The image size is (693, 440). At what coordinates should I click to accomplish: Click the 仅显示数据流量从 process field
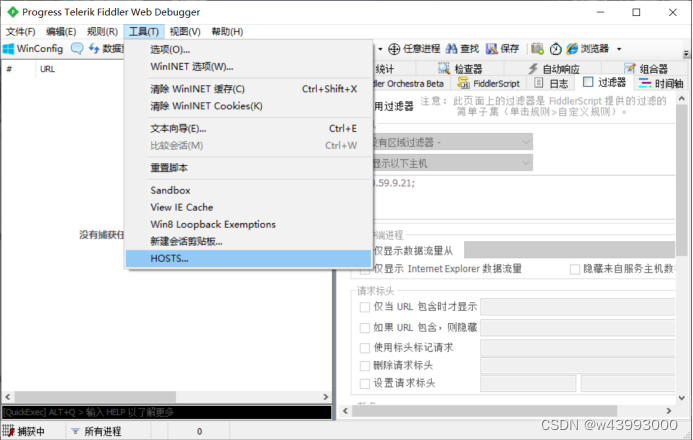point(569,250)
